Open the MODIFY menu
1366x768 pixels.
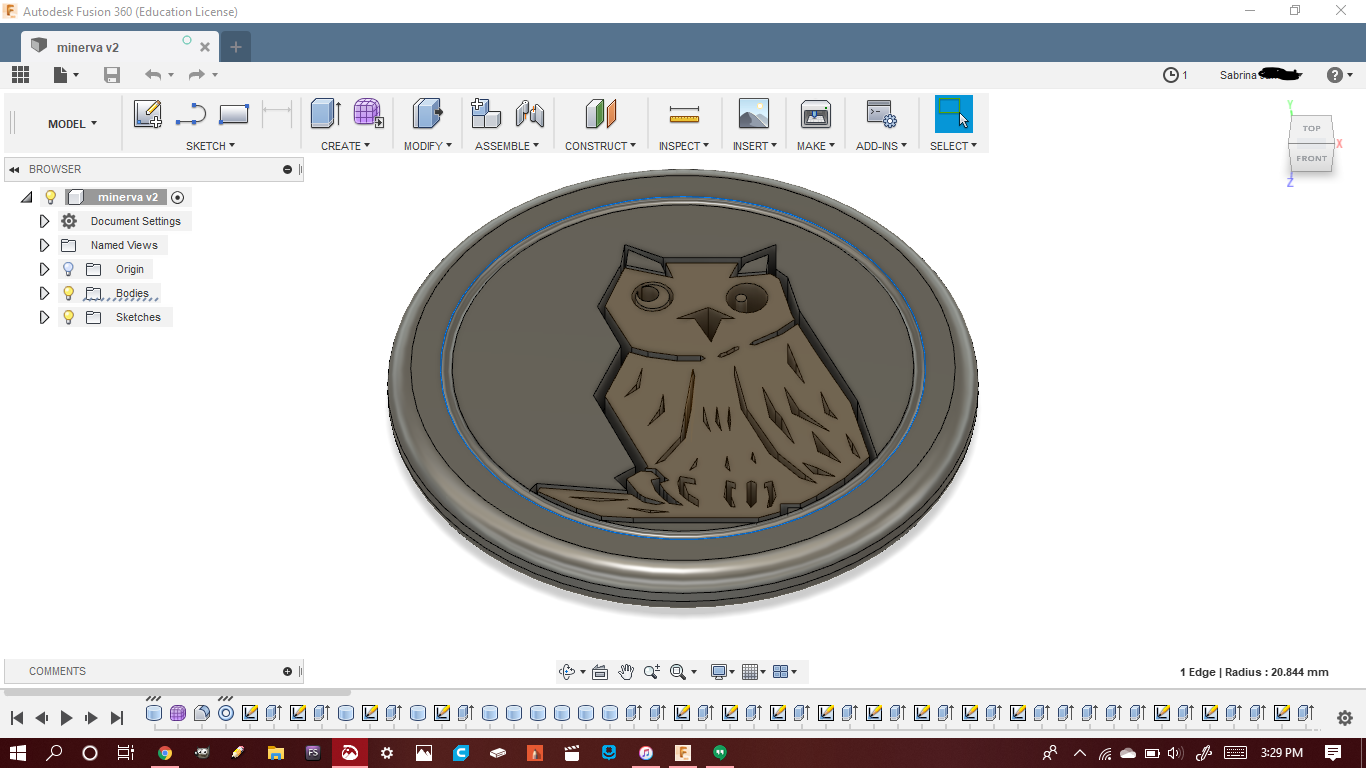pos(428,146)
